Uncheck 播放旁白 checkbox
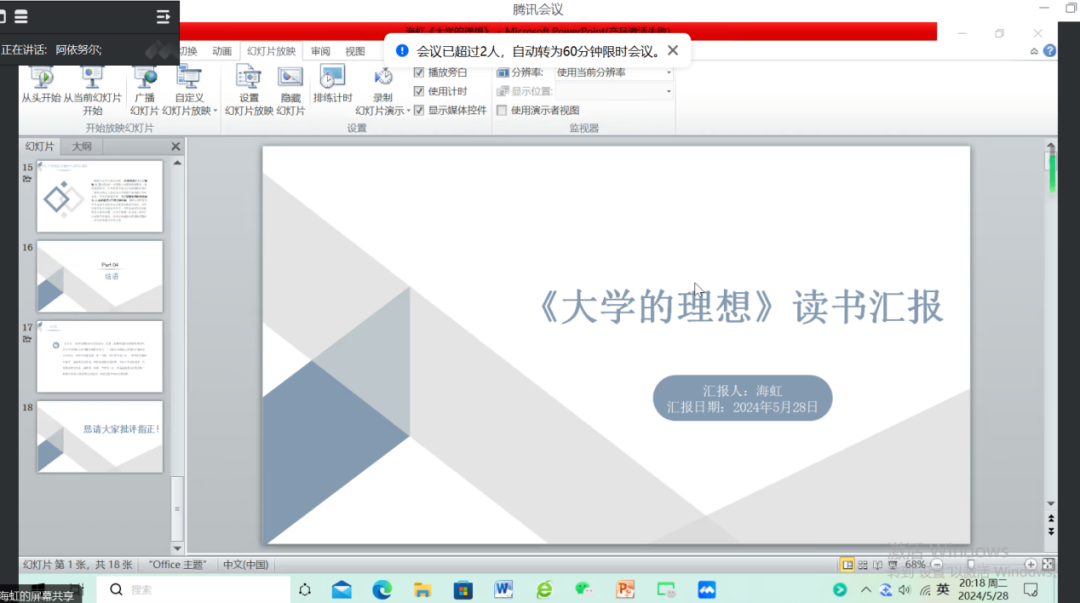The height and width of the screenshot is (603, 1080). pyautogui.click(x=419, y=73)
